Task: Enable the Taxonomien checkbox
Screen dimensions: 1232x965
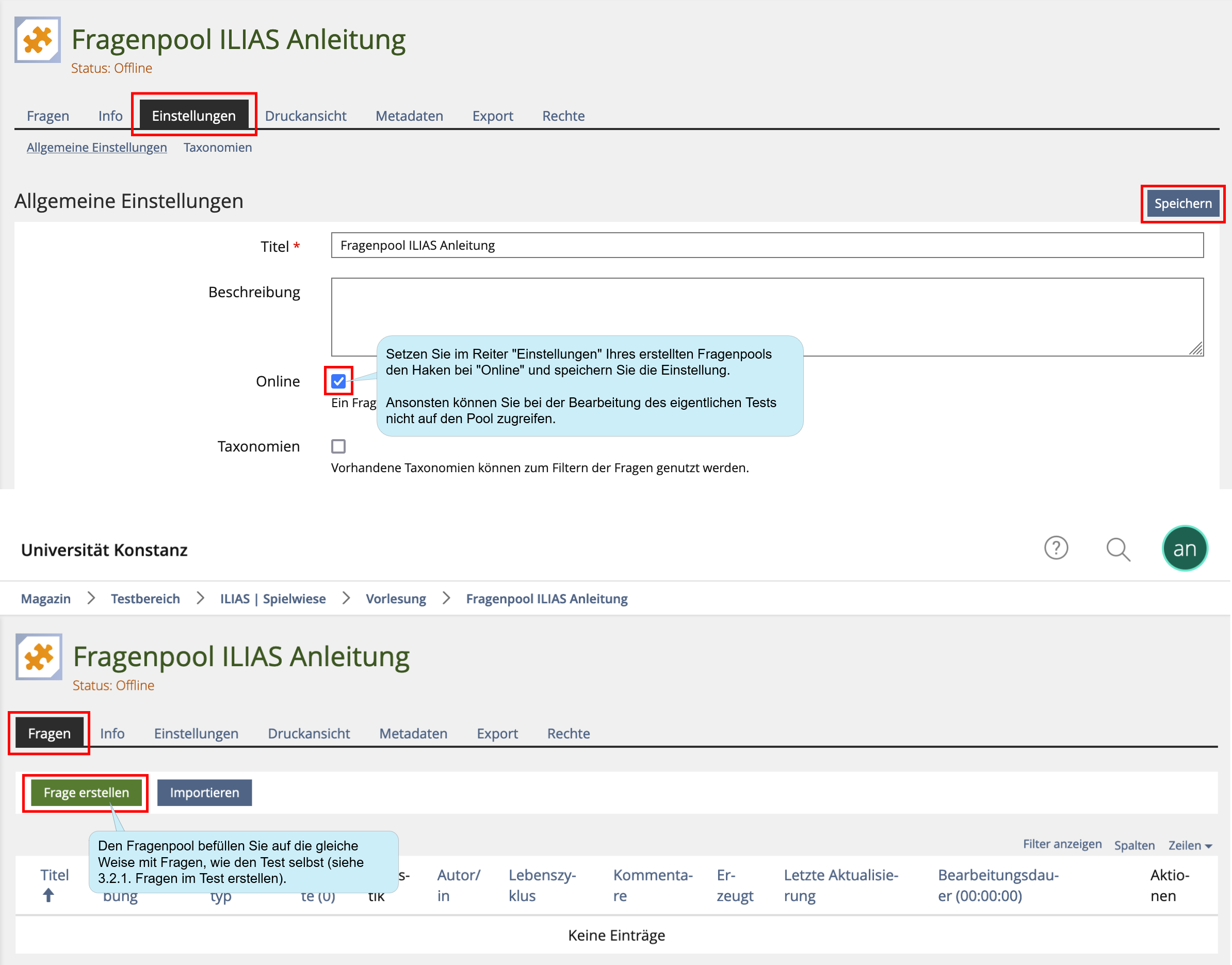Action: click(338, 446)
